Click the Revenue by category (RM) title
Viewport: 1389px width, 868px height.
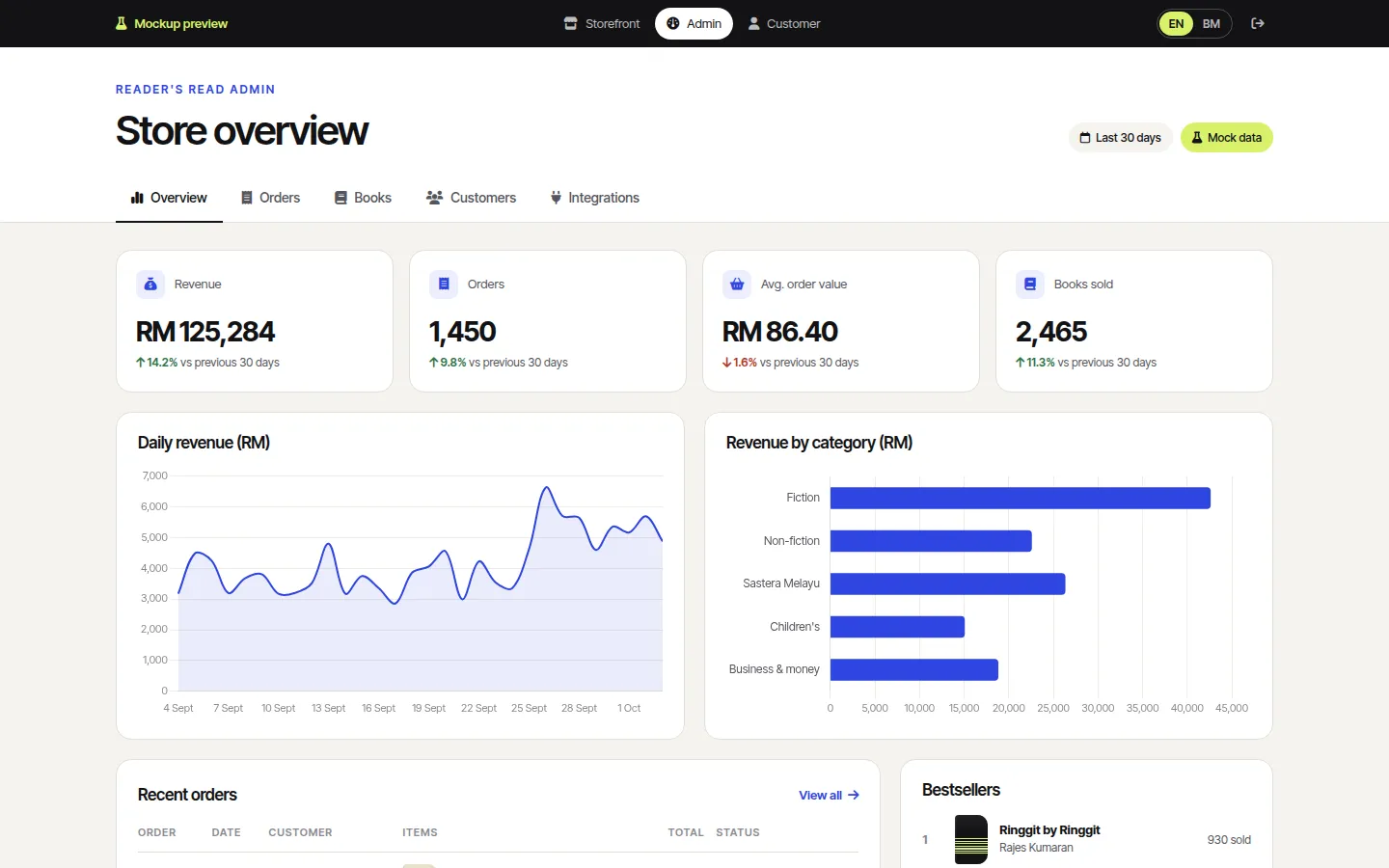click(819, 443)
